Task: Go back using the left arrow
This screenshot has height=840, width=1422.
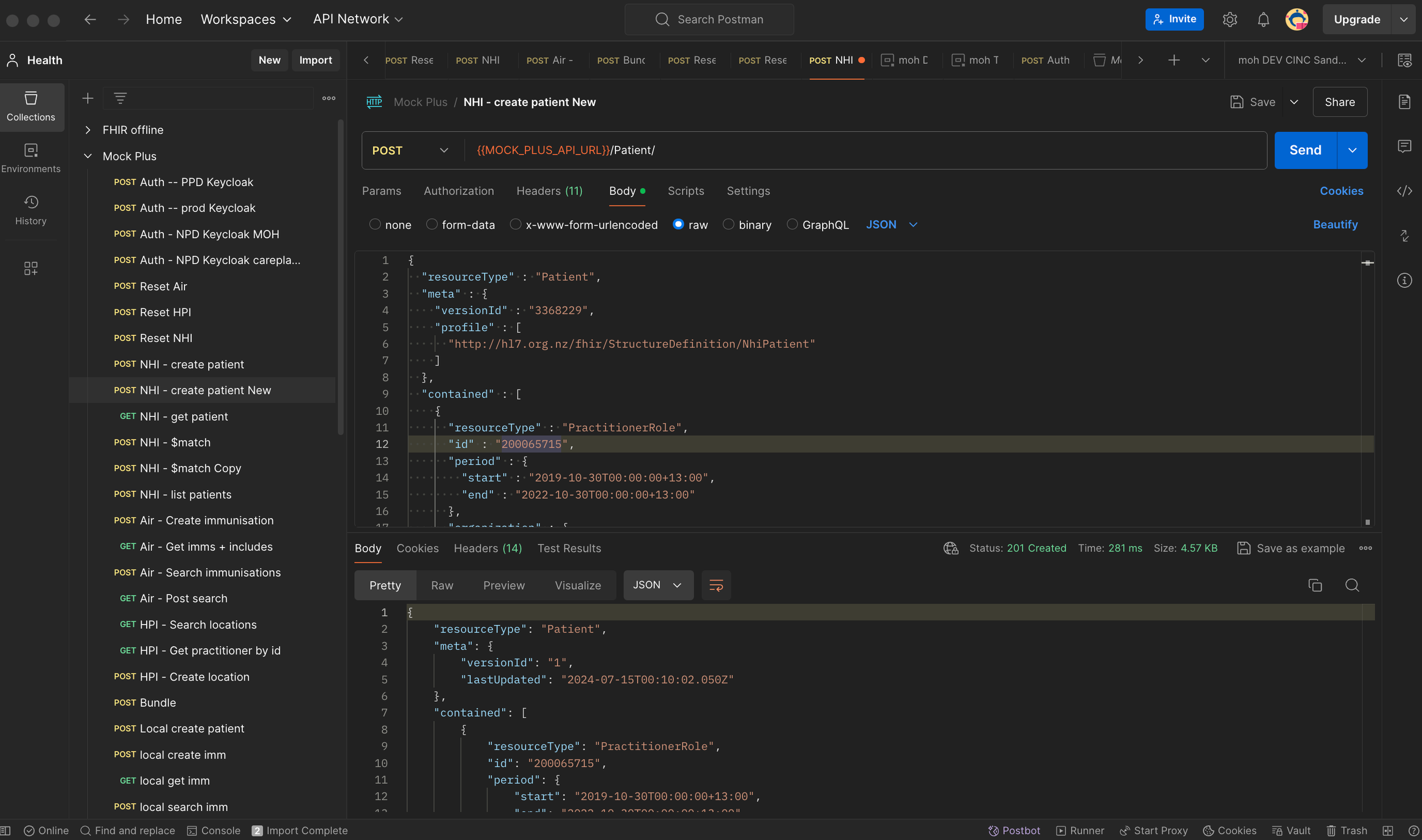Action: click(x=90, y=19)
